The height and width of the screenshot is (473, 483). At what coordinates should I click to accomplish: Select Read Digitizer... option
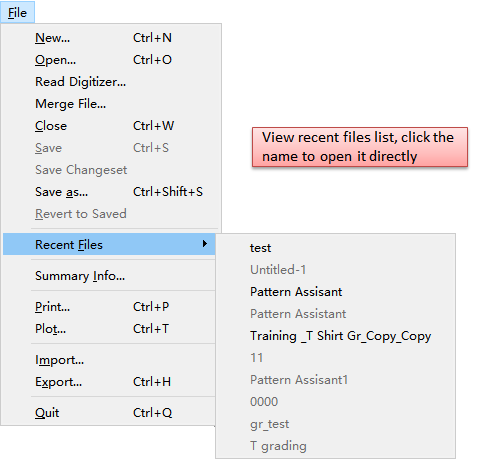(x=111, y=82)
